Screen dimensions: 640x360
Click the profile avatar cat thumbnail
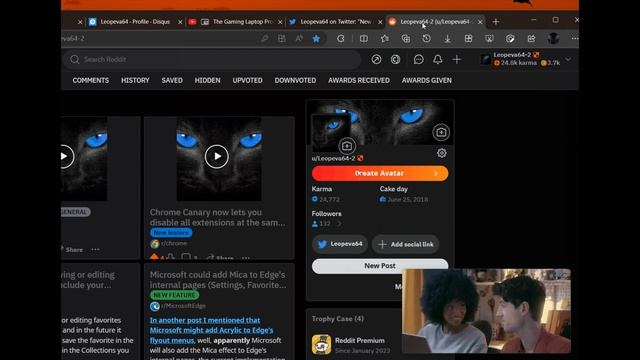(331, 133)
